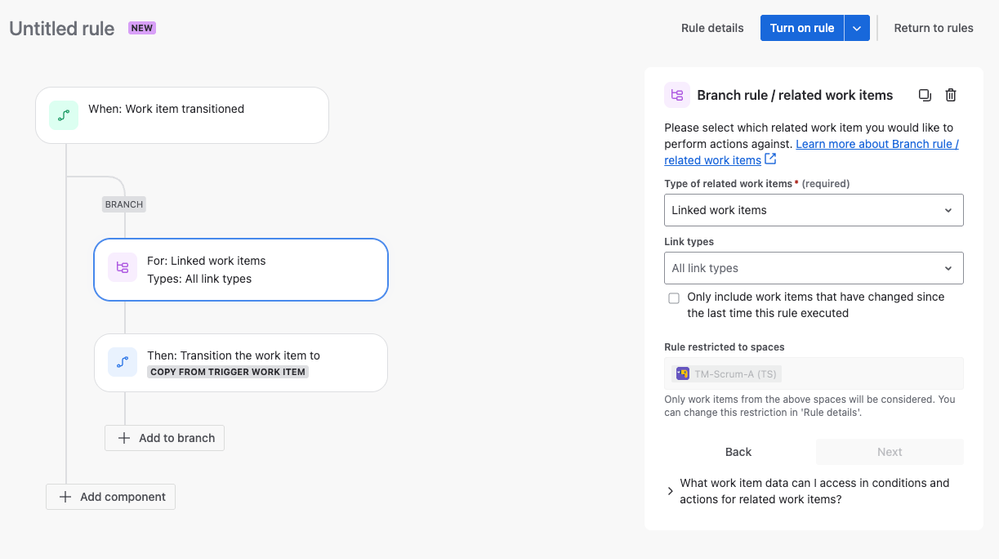Open Type of related work items dropdown
This screenshot has width=999, height=559.
coord(814,210)
